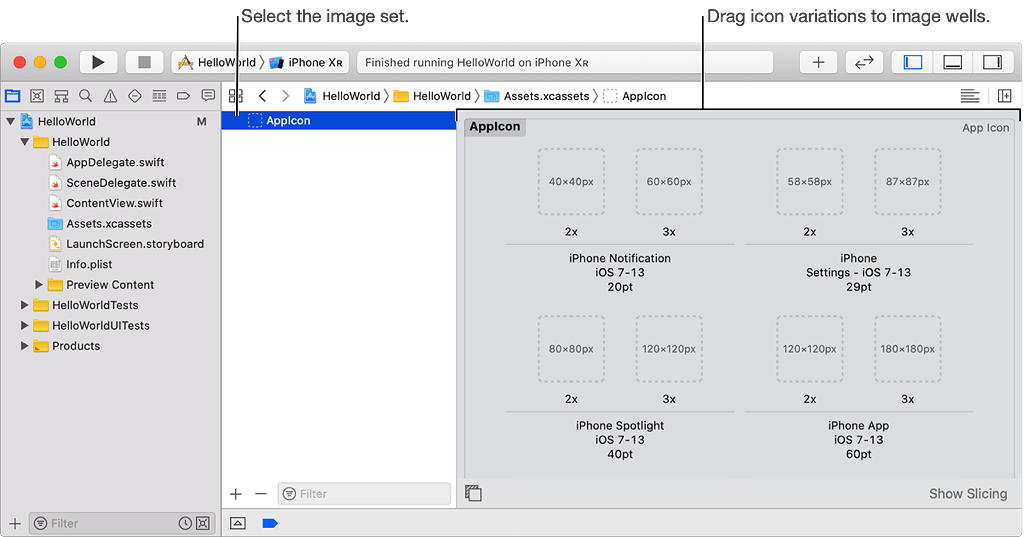The height and width of the screenshot is (537, 1024).
Task: Show the Breakpoint navigator
Action: point(184,96)
